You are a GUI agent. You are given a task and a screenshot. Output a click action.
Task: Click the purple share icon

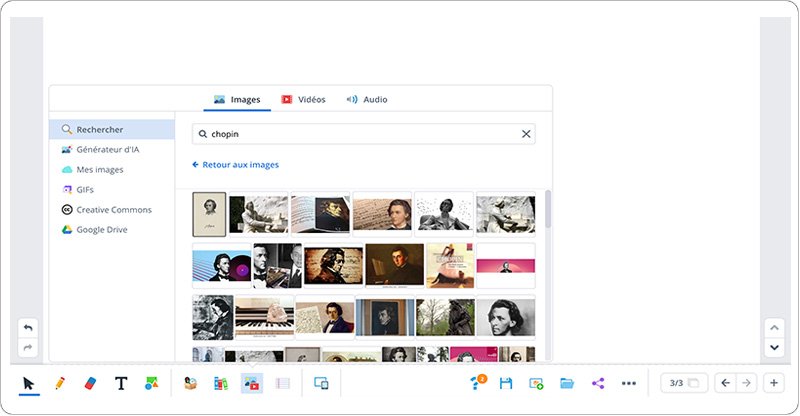(x=598, y=383)
